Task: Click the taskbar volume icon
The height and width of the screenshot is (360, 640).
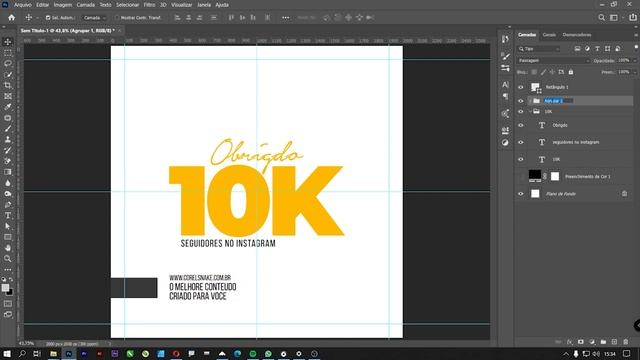Action: 596,353
